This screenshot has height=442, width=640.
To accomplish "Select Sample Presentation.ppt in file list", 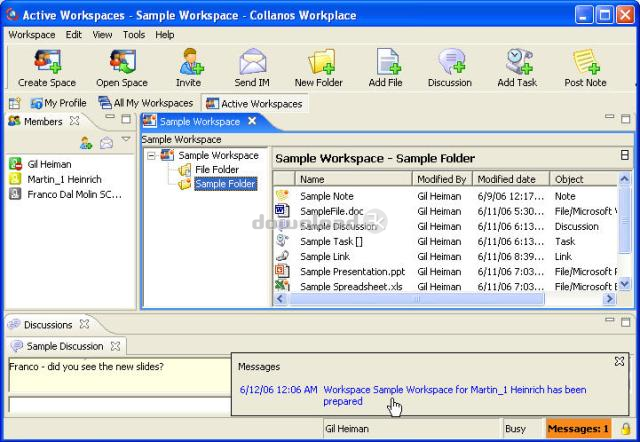I will 354,271.
